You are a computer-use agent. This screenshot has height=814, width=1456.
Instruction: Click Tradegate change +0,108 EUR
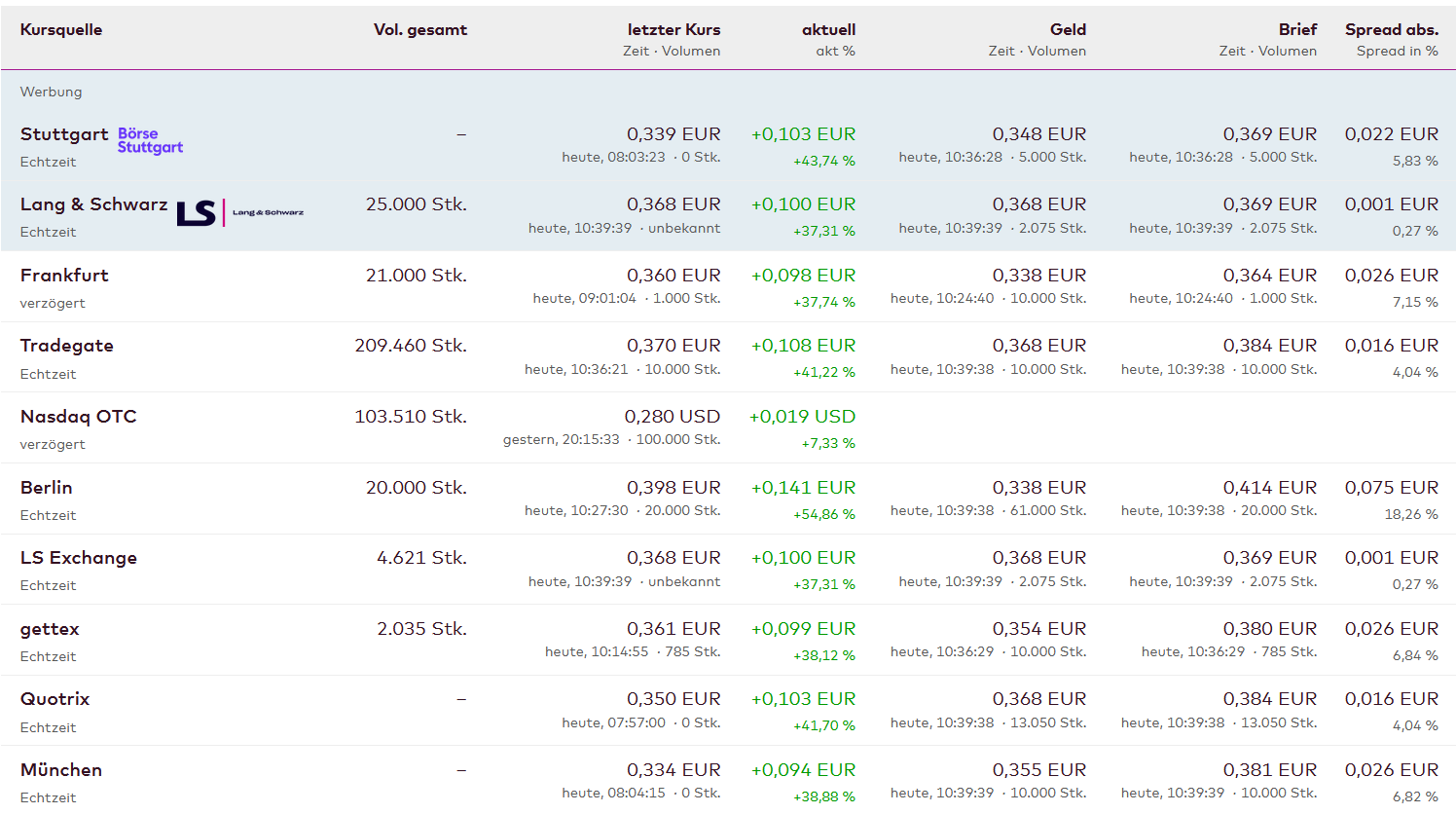point(804,346)
